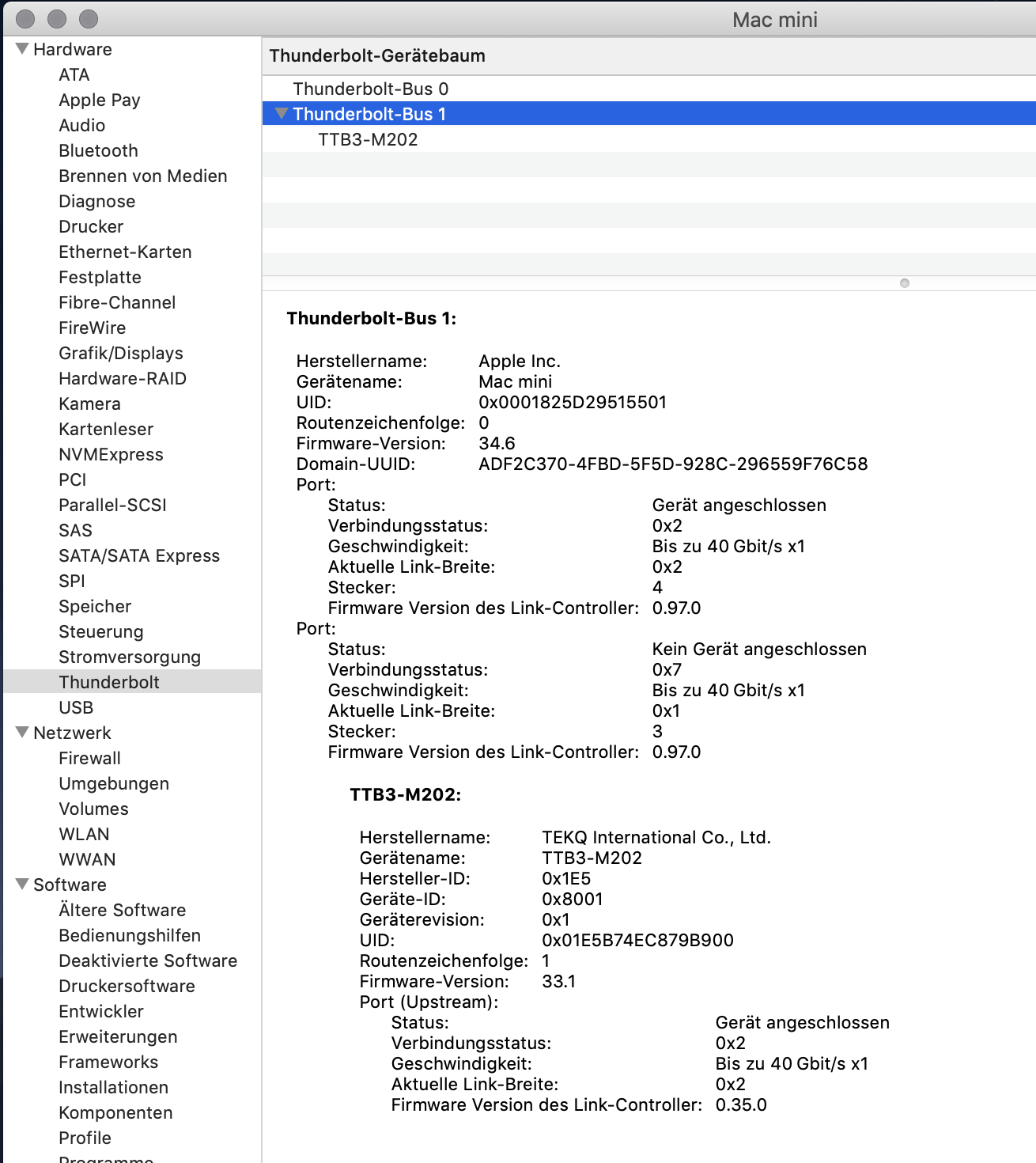The image size is (1036, 1163).
Task: Open Brennen von Medien entry
Action: (x=143, y=176)
